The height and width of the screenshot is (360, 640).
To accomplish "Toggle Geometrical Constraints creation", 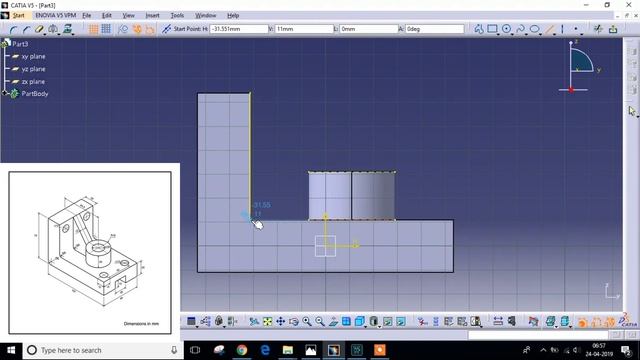I will click(137, 29).
